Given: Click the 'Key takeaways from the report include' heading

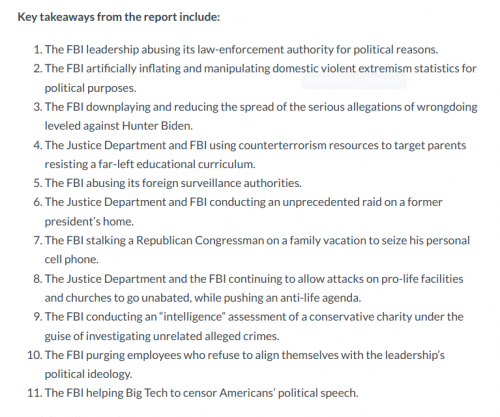Looking at the screenshot, I should tap(119, 17).
